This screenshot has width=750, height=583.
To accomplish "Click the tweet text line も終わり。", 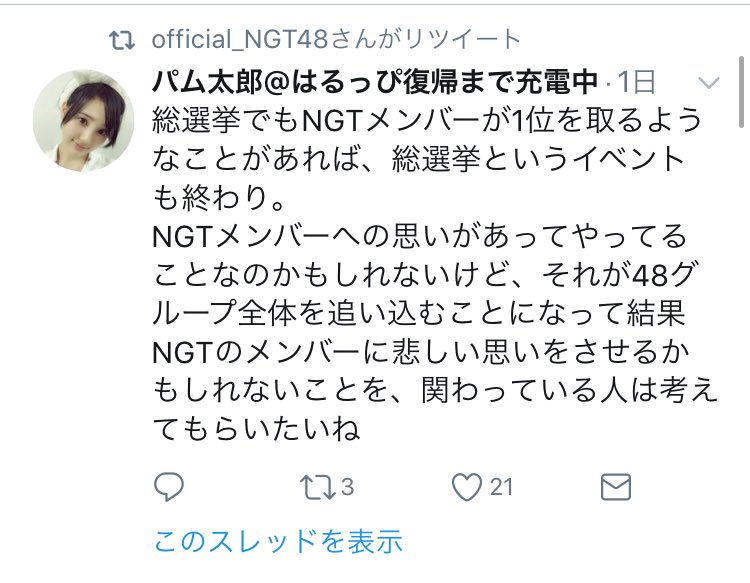I will 220,198.
